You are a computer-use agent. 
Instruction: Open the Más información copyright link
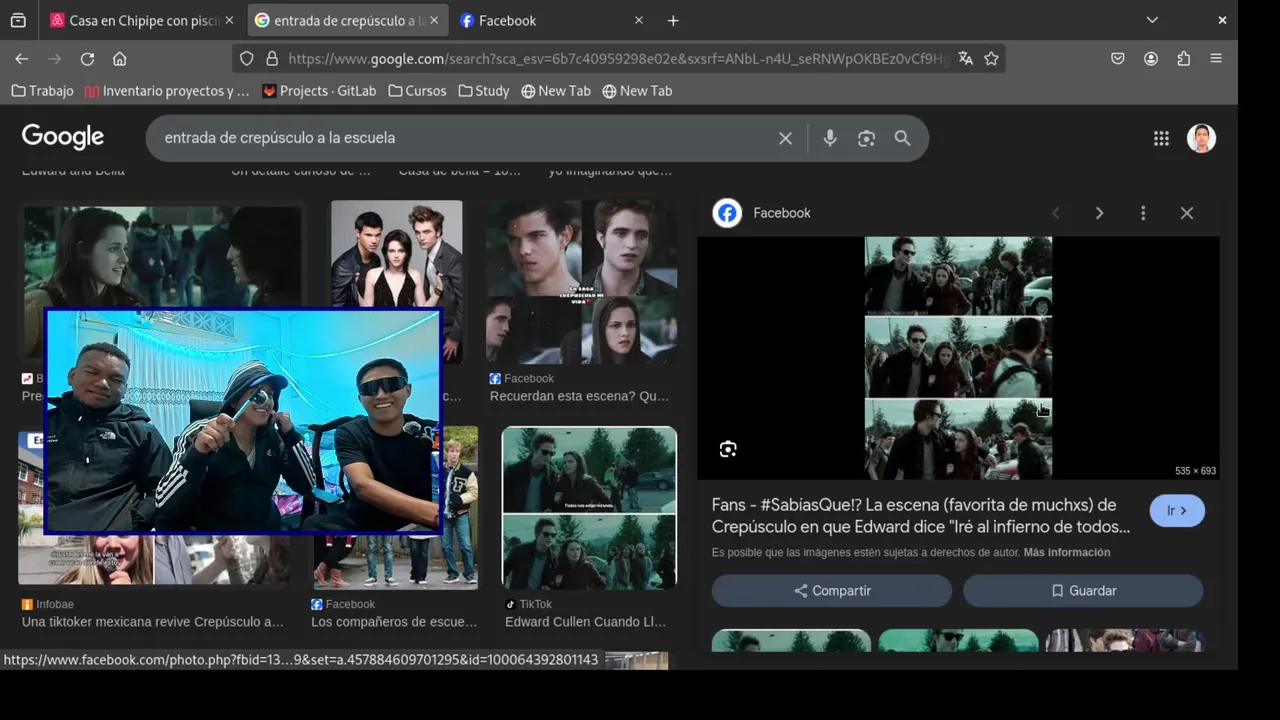pyautogui.click(x=1067, y=553)
